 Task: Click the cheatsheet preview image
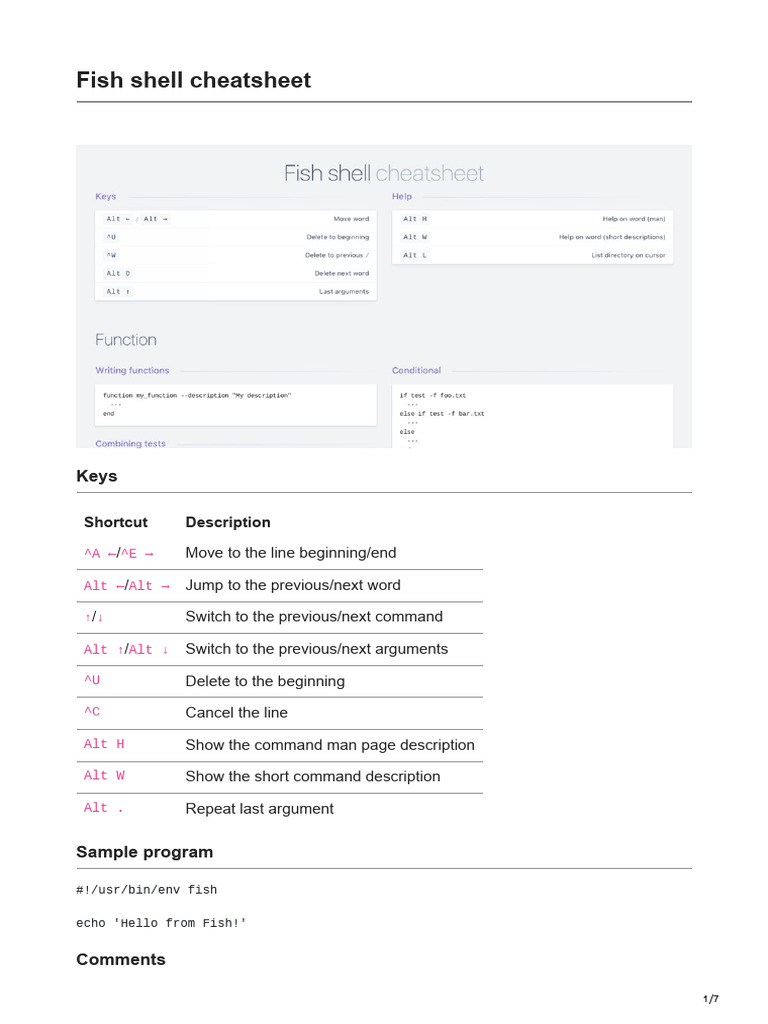pyautogui.click(x=384, y=296)
